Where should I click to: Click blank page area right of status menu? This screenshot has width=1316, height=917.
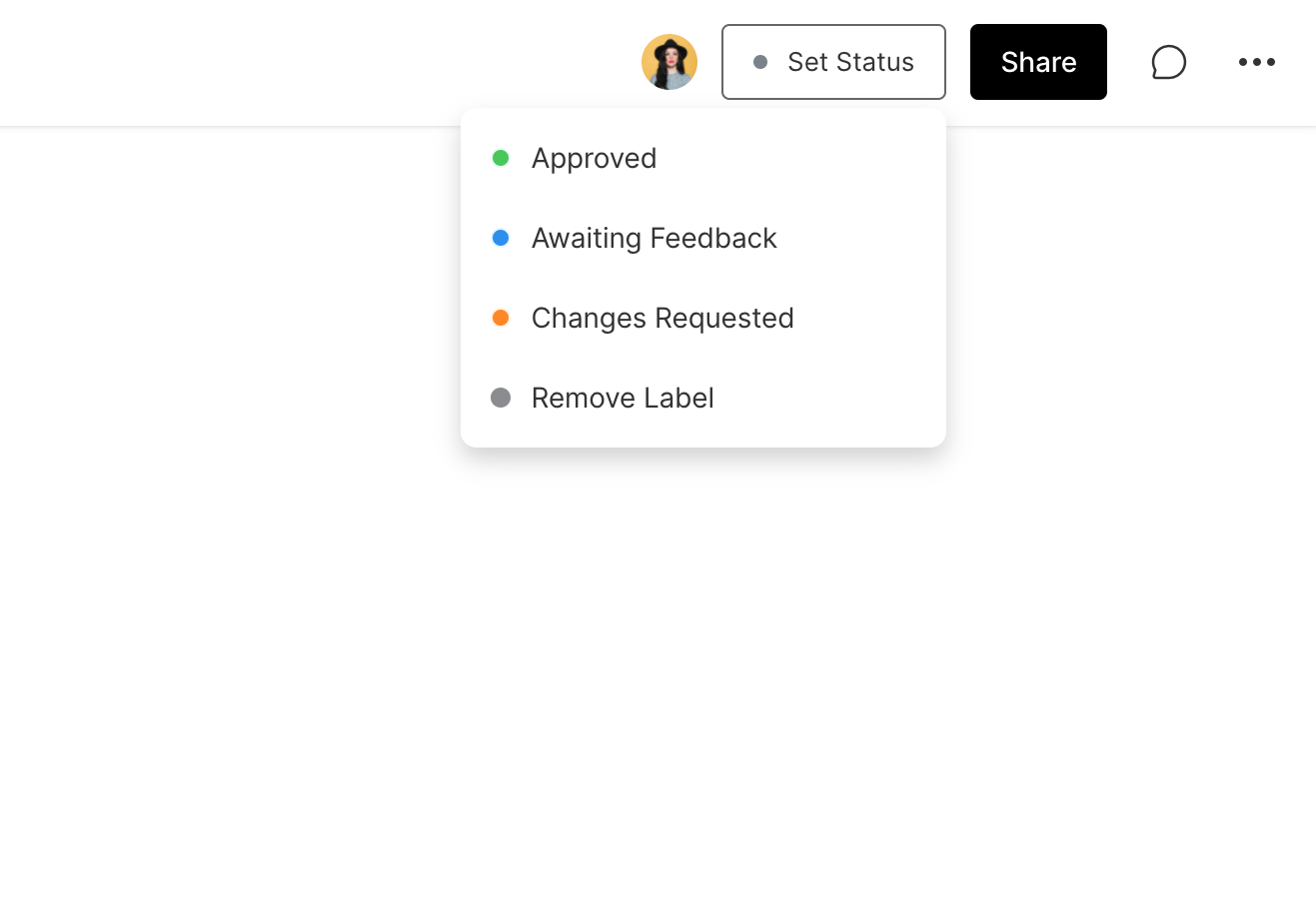(1129, 300)
